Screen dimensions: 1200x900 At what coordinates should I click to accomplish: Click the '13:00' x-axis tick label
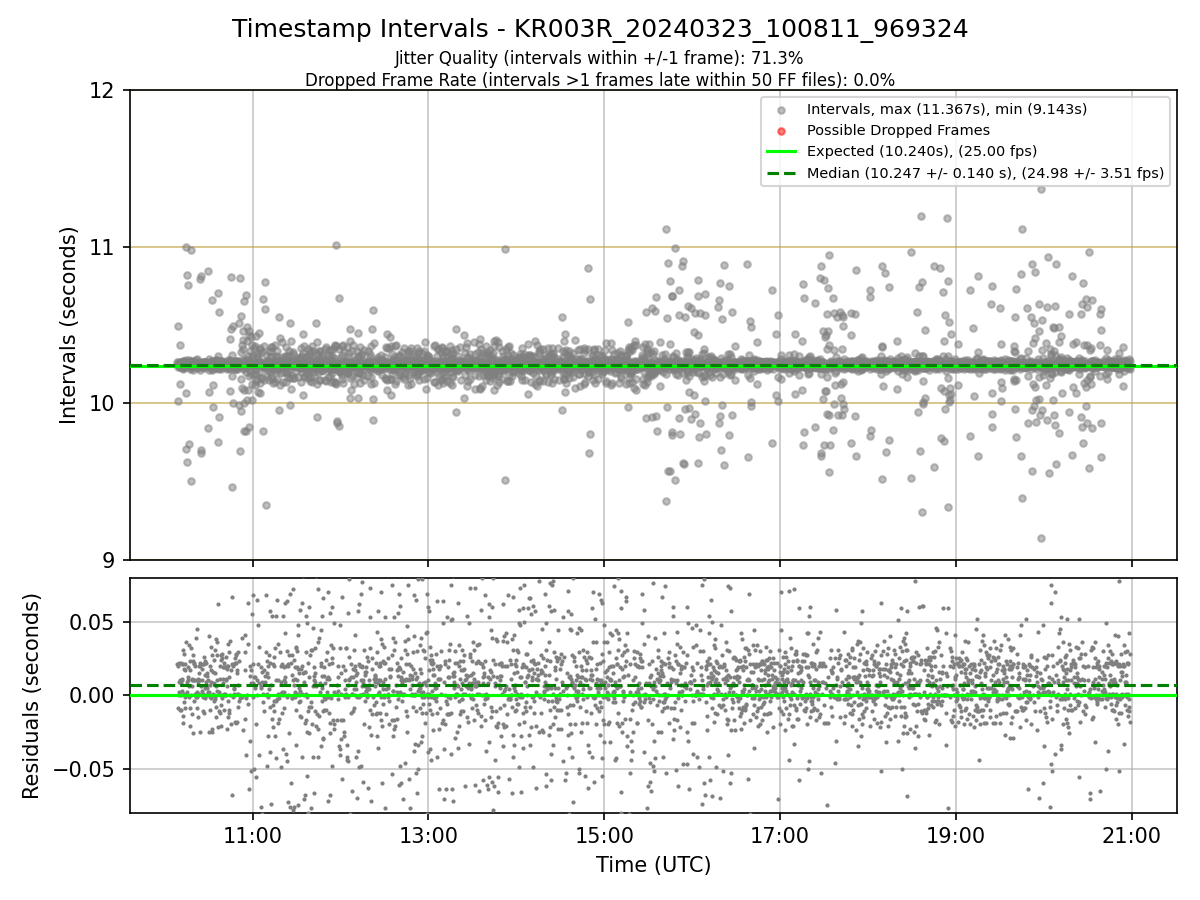click(428, 835)
